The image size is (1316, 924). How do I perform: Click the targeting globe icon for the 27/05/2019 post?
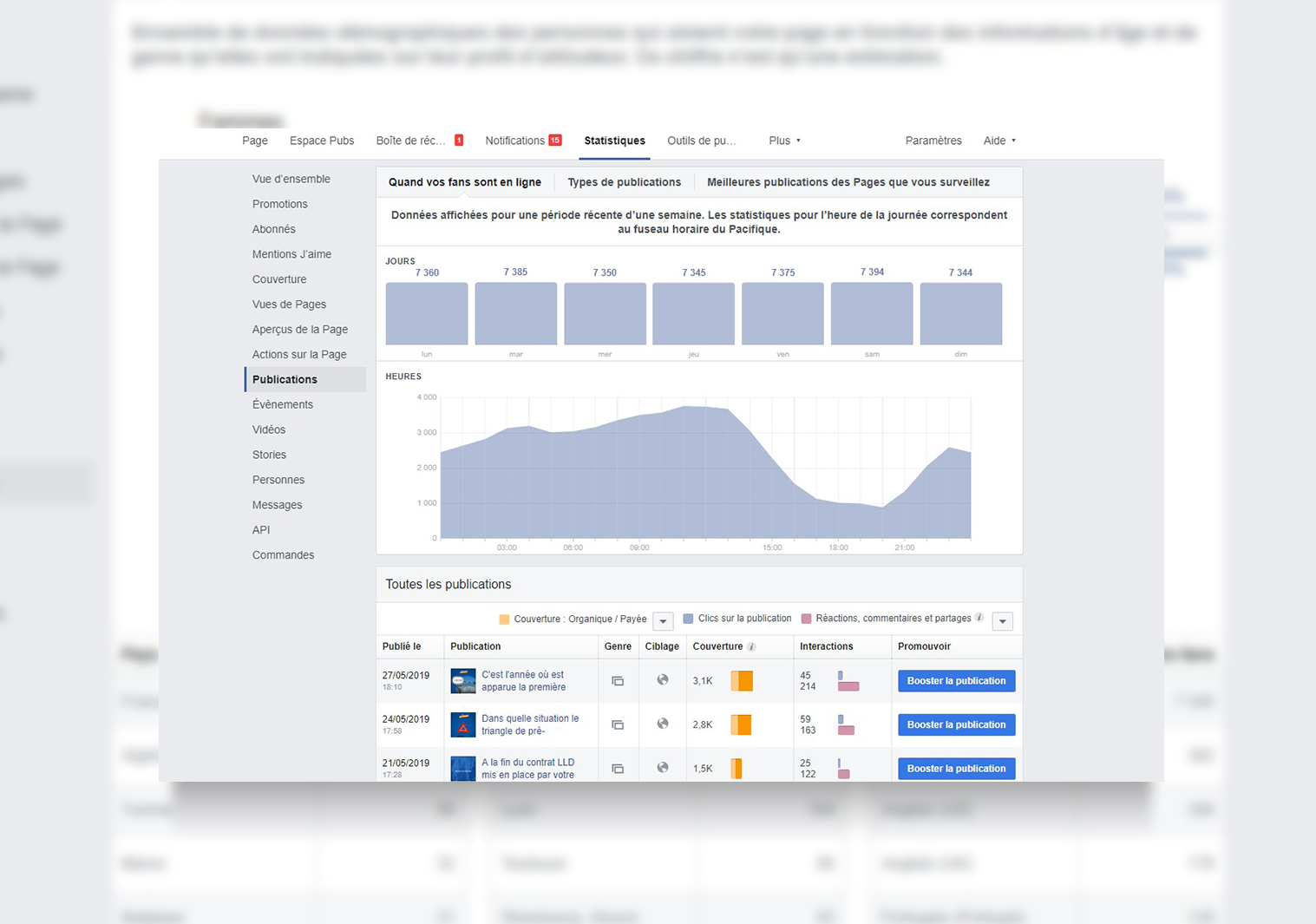point(663,680)
